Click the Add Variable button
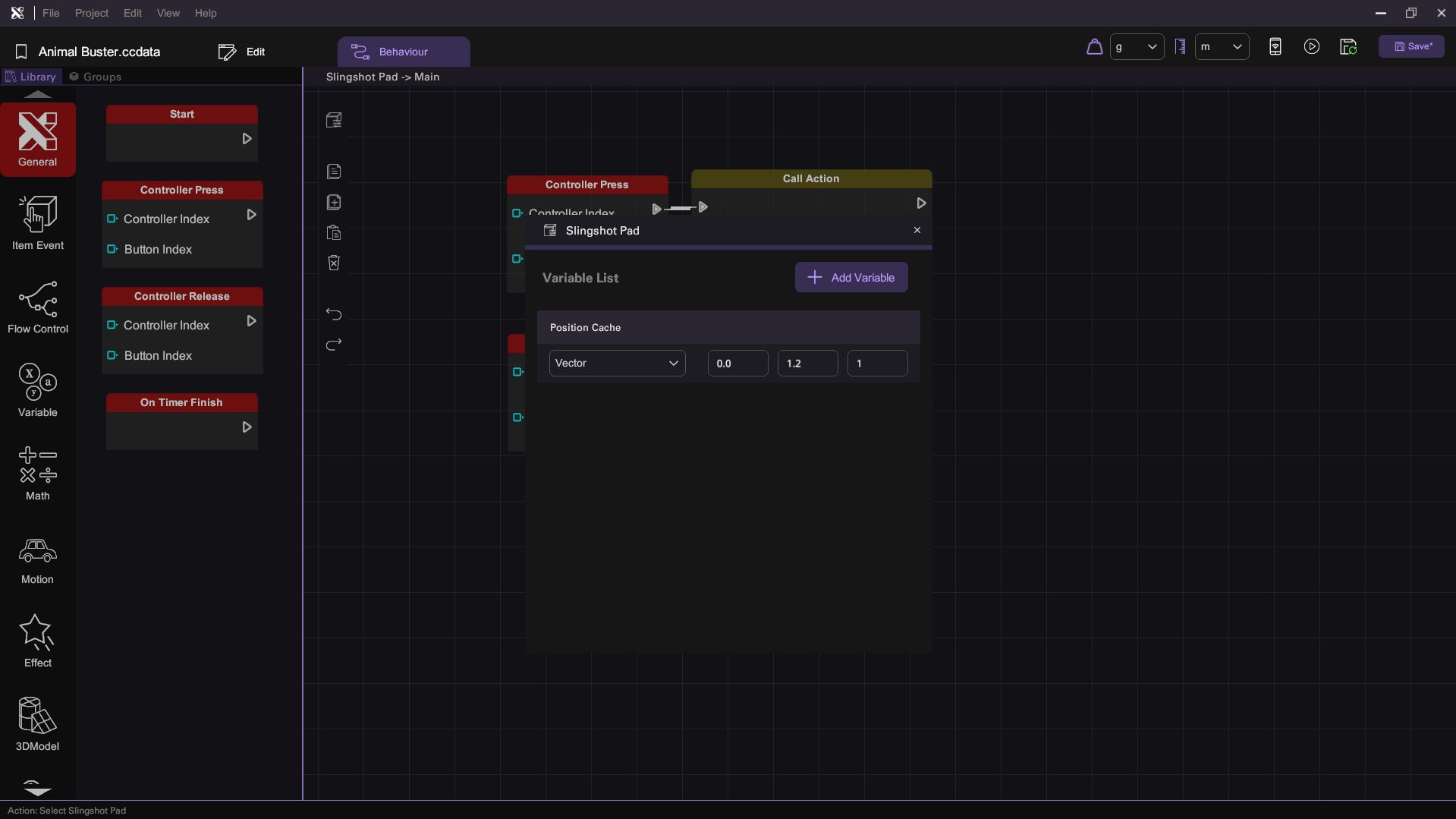 tap(851, 278)
